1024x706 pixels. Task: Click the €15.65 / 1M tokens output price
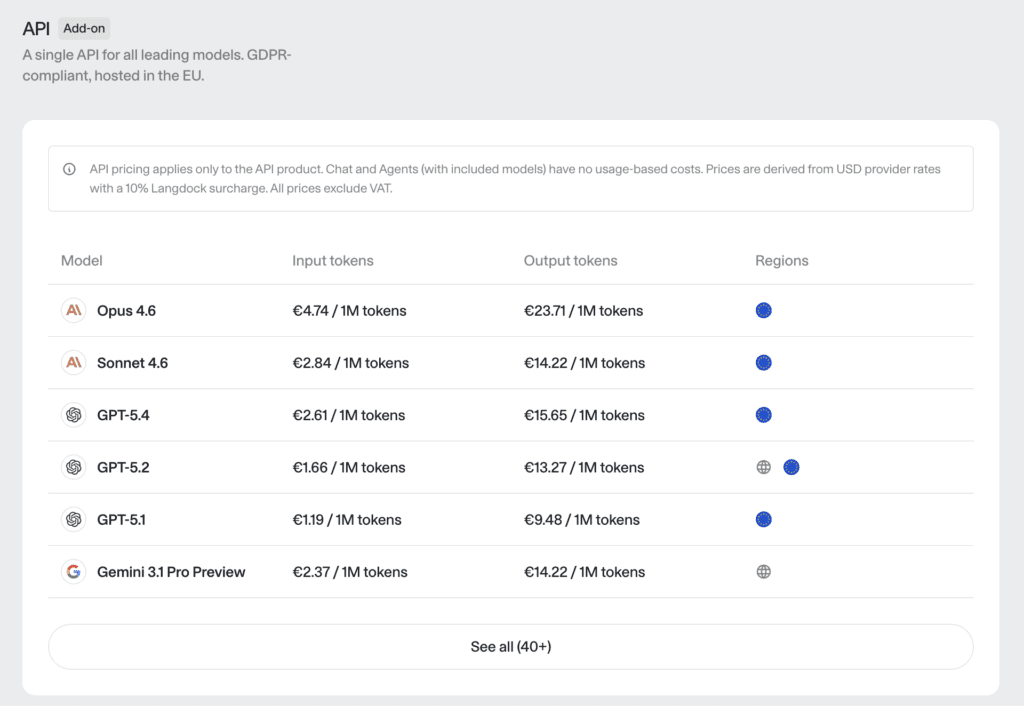584,415
